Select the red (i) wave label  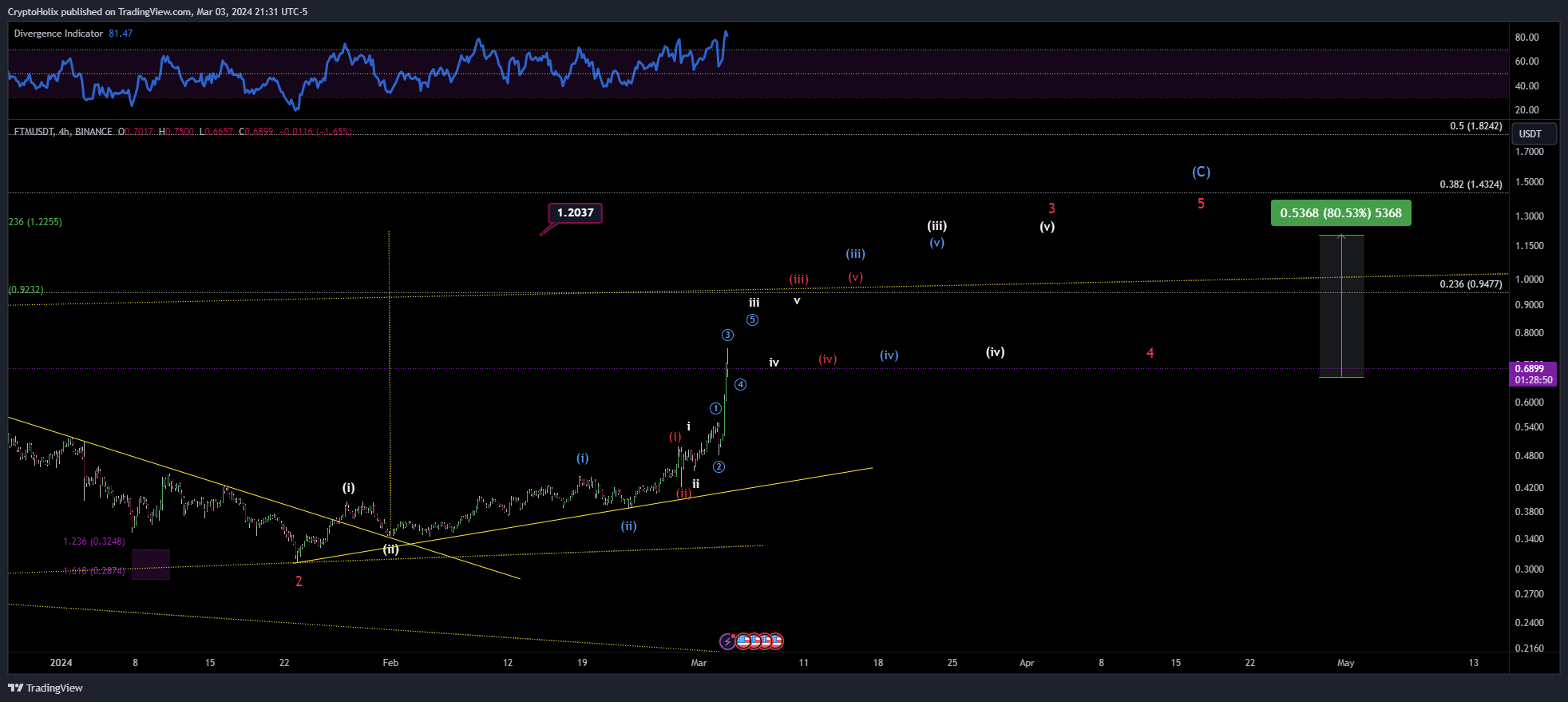(x=675, y=437)
